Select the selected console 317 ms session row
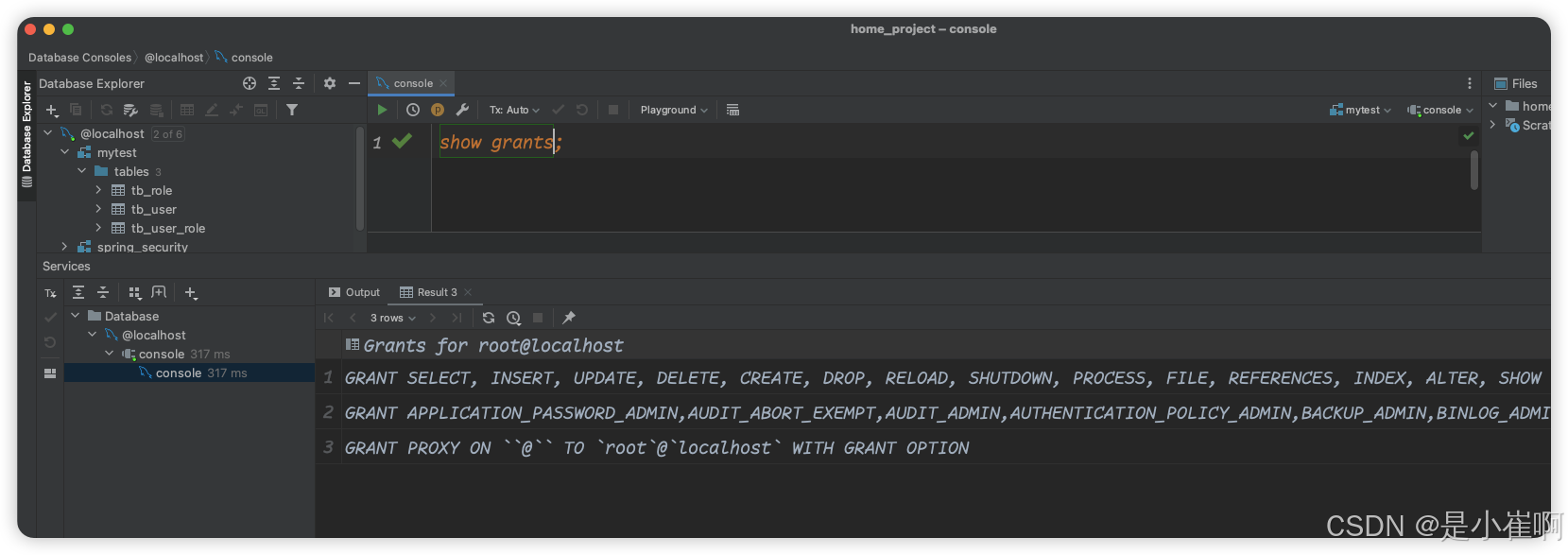Image resolution: width=1568 pixels, height=555 pixels. coord(189,373)
